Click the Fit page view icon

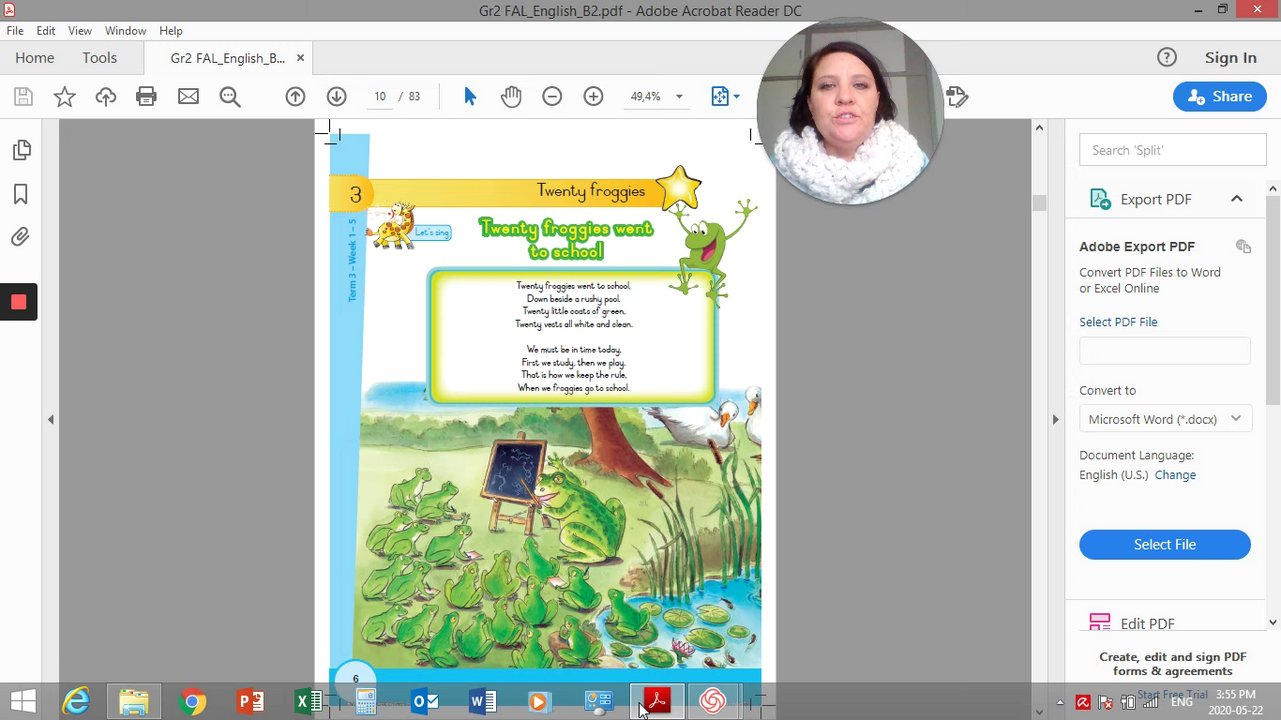tap(720, 97)
